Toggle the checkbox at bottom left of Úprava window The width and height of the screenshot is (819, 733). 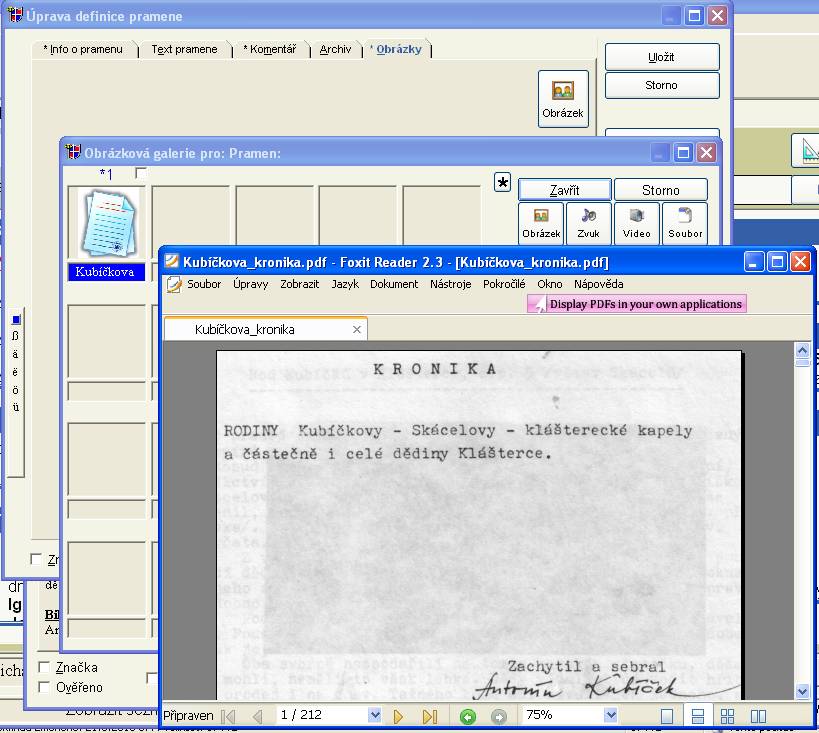(x=36, y=560)
